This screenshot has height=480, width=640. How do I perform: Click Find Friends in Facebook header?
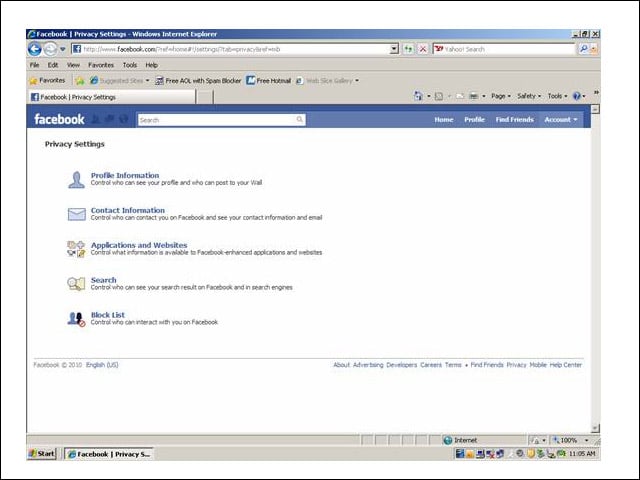tap(514, 120)
